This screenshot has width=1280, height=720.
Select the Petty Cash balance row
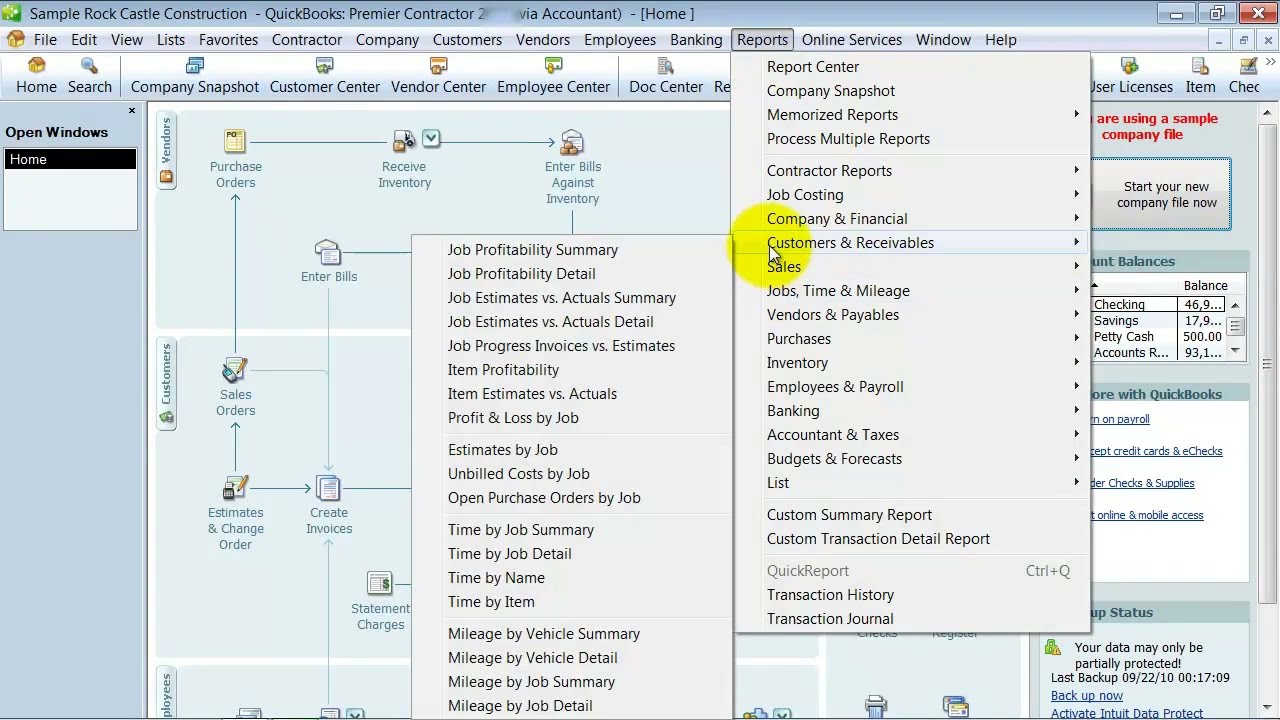tap(1159, 336)
